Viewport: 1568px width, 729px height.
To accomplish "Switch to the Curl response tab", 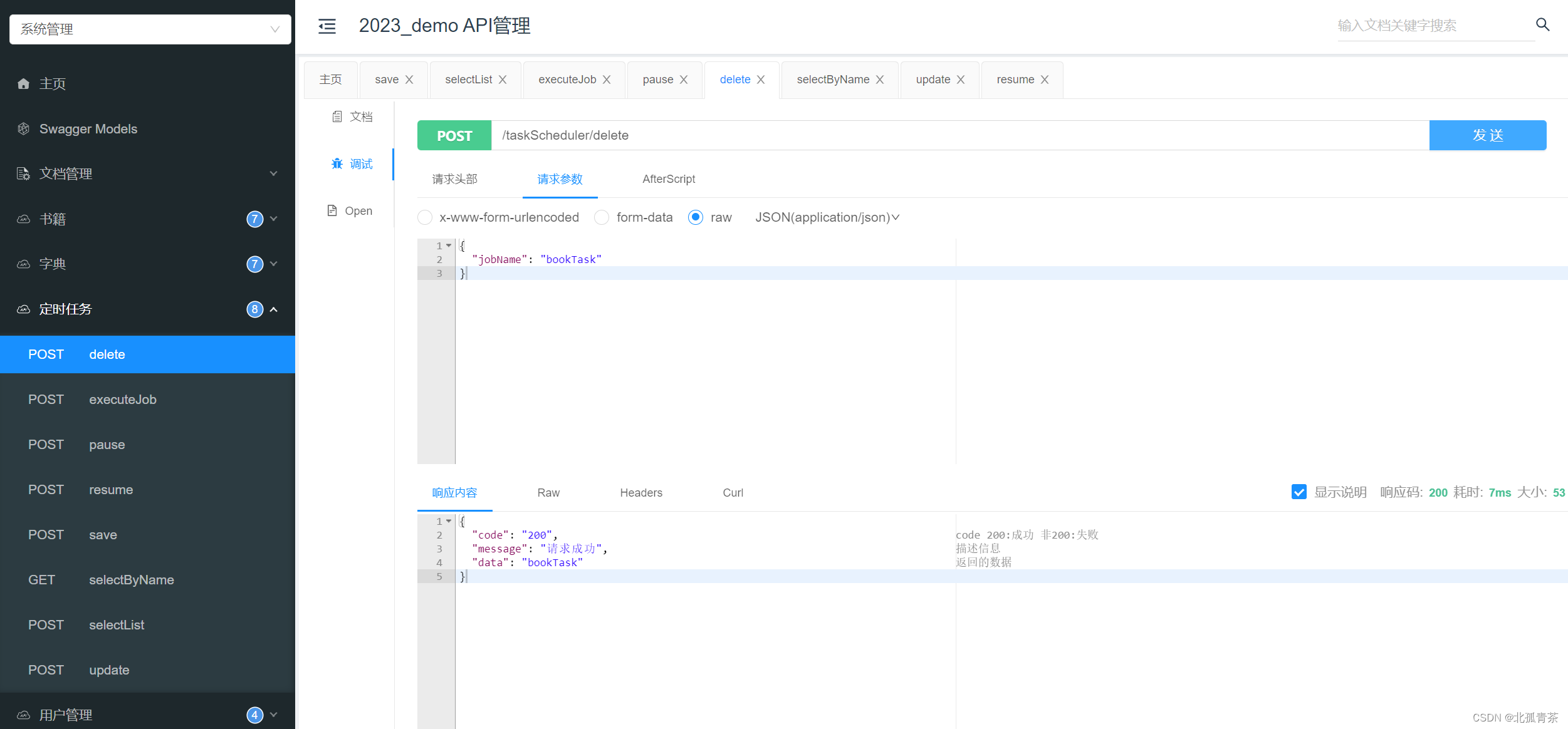I will [733, 493].
